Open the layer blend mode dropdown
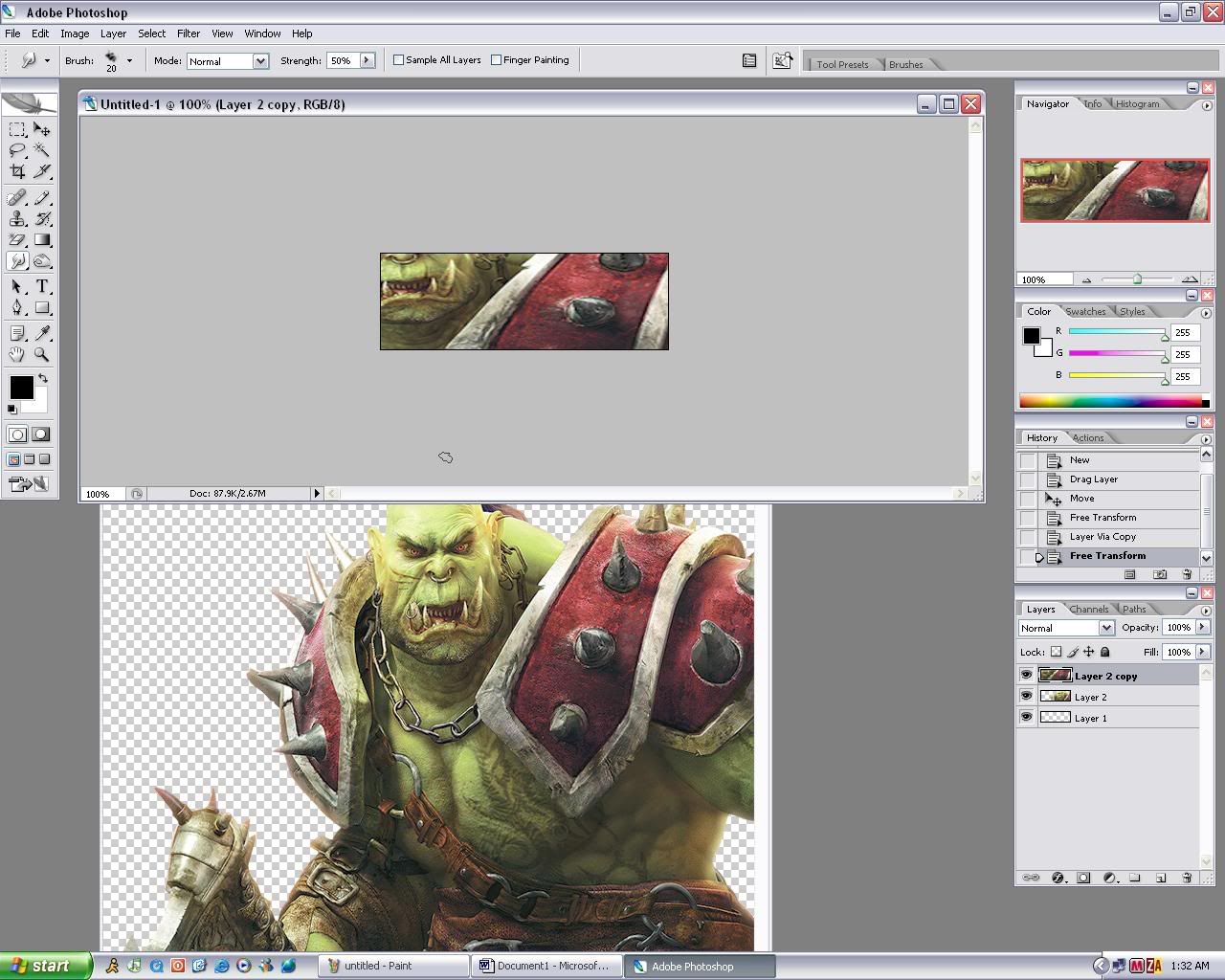Image resolution: width=1225 pixels, height=980 pixels. pos(1106,628)
